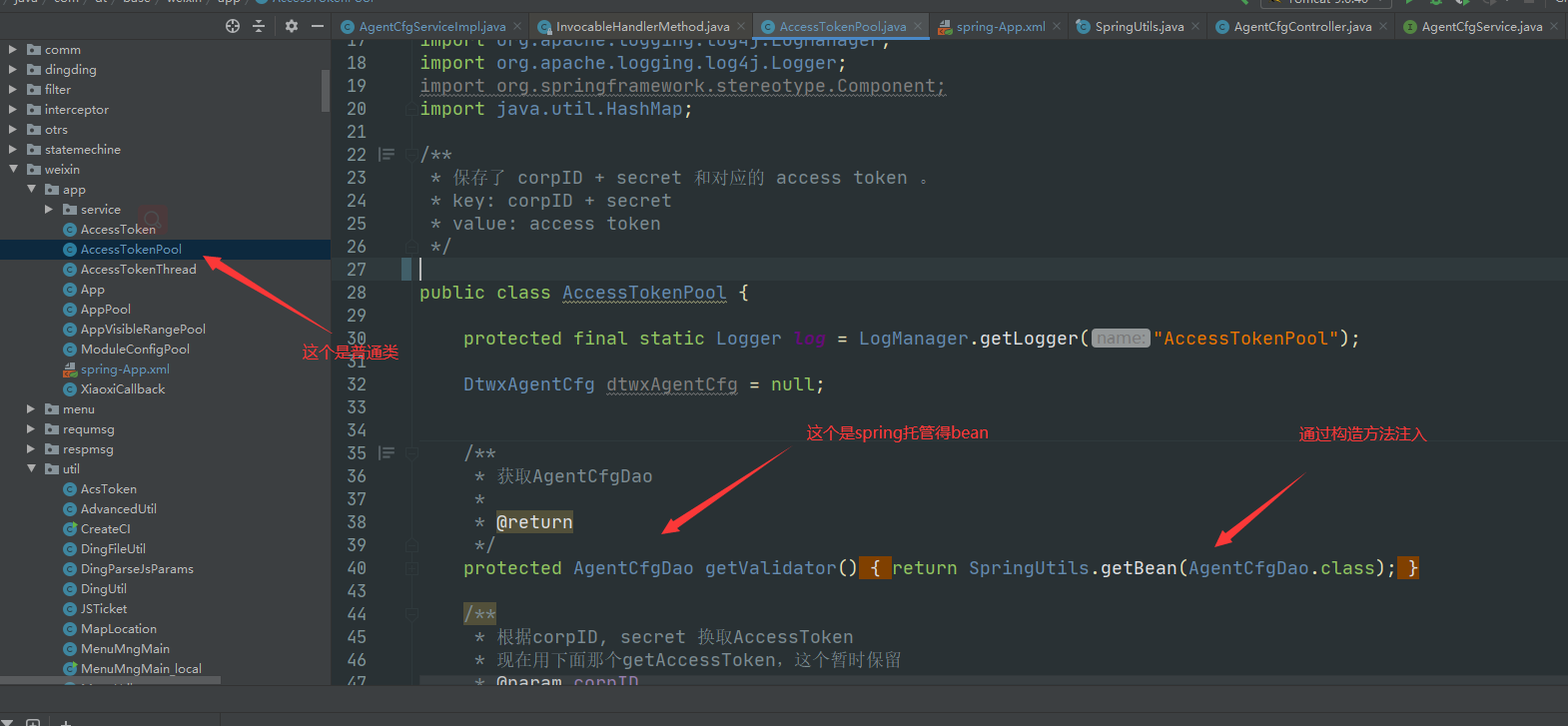Collapse the app folder arrow
The image size is (1568, 726).
point(31,189)
